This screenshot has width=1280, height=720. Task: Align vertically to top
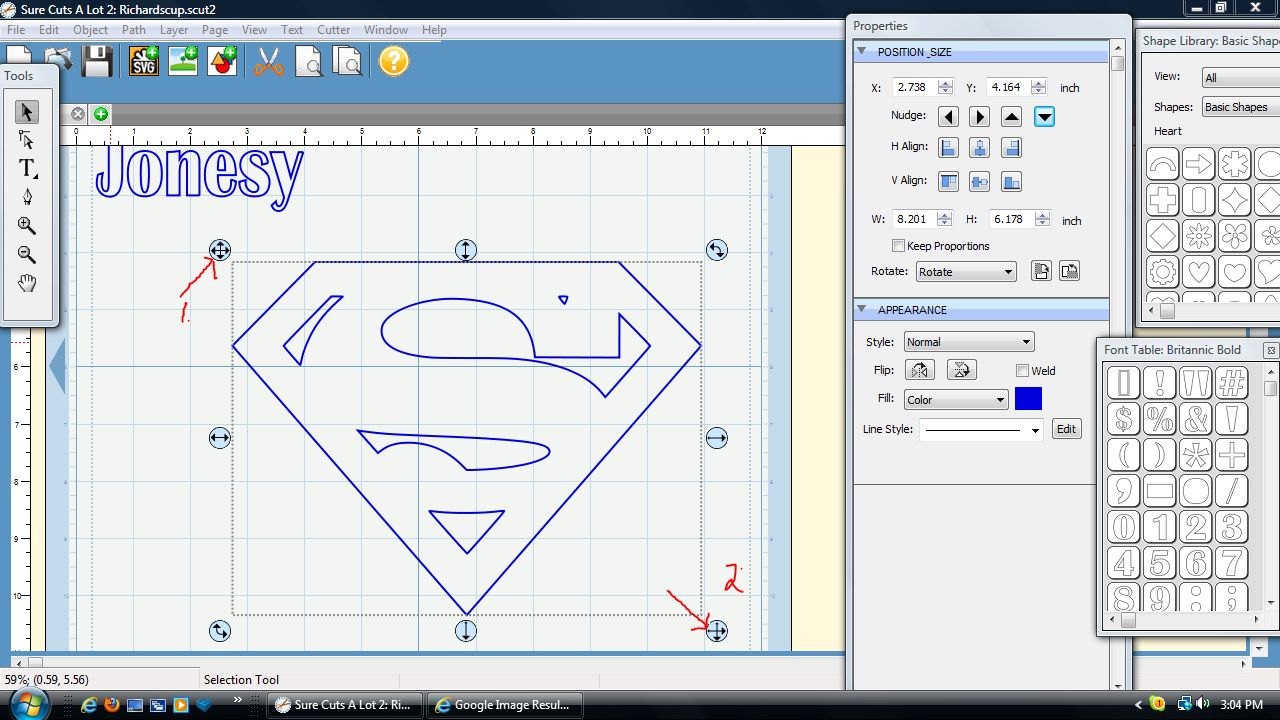pos(949,182)
